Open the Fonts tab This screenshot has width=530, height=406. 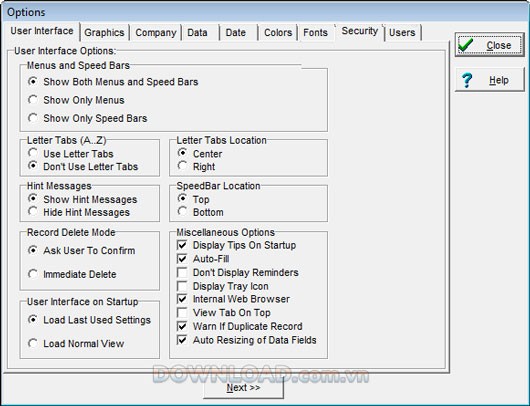click(x=315, y=32)
